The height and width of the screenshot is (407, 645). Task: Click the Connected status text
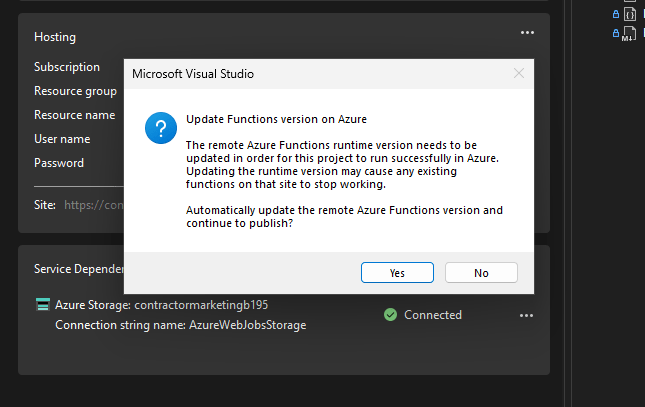433,315
